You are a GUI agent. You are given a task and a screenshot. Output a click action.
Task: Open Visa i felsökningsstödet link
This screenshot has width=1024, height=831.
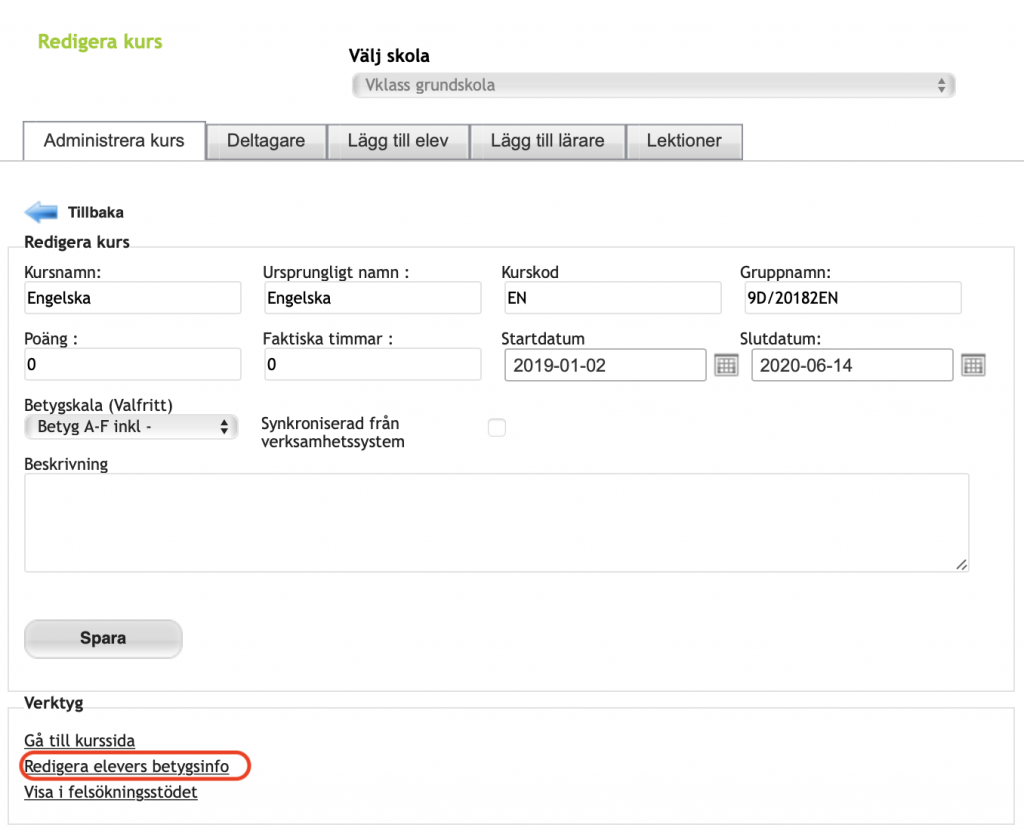click(111, 792)
